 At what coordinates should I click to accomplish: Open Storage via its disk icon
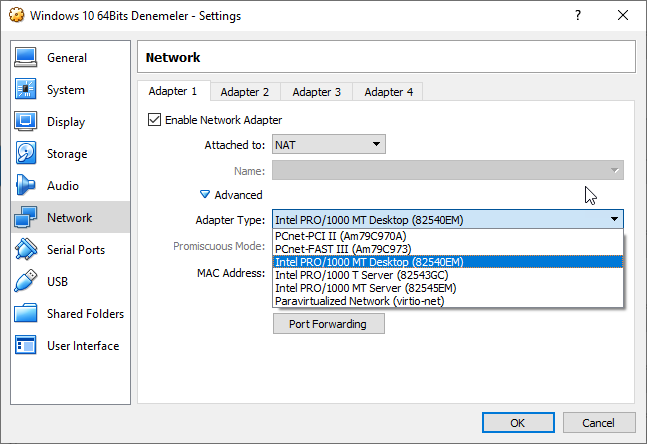[26, 153]
